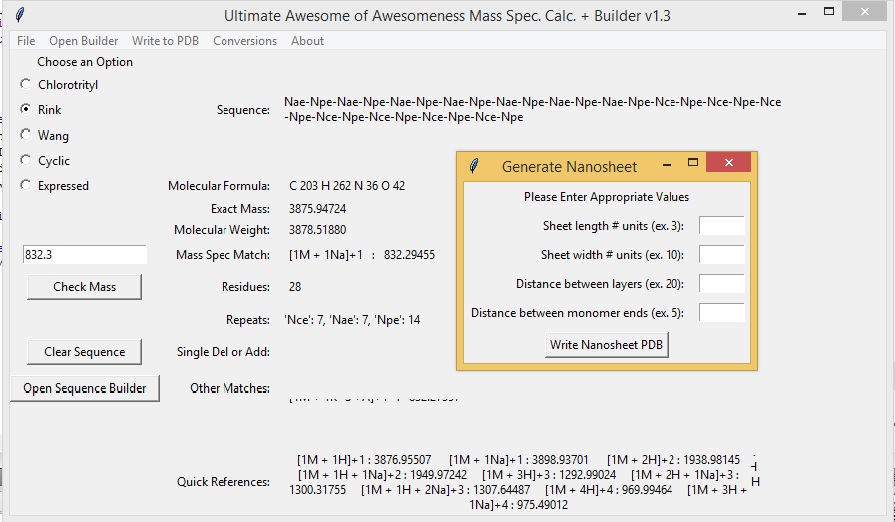This screenshot has height=522, width=895.
Task: Click the Distance between layers field
Action: [721, 284]
